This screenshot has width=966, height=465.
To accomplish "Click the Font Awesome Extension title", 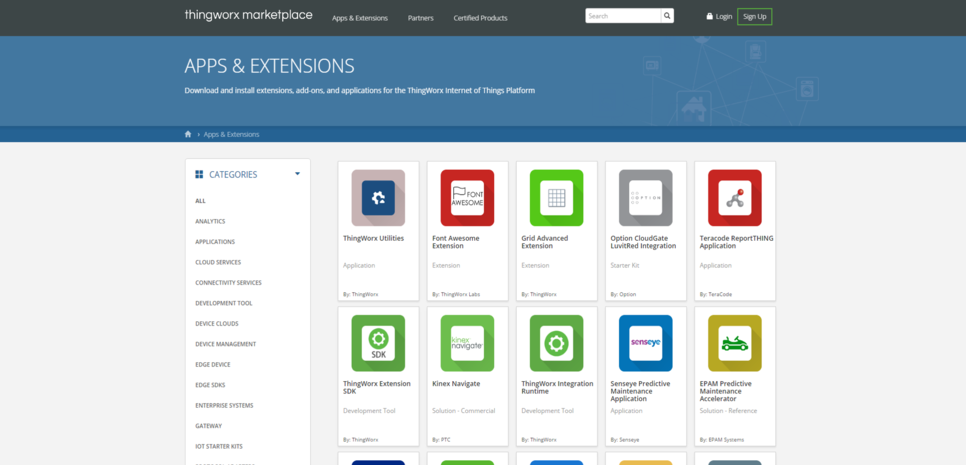I will [x=456, y=242].
